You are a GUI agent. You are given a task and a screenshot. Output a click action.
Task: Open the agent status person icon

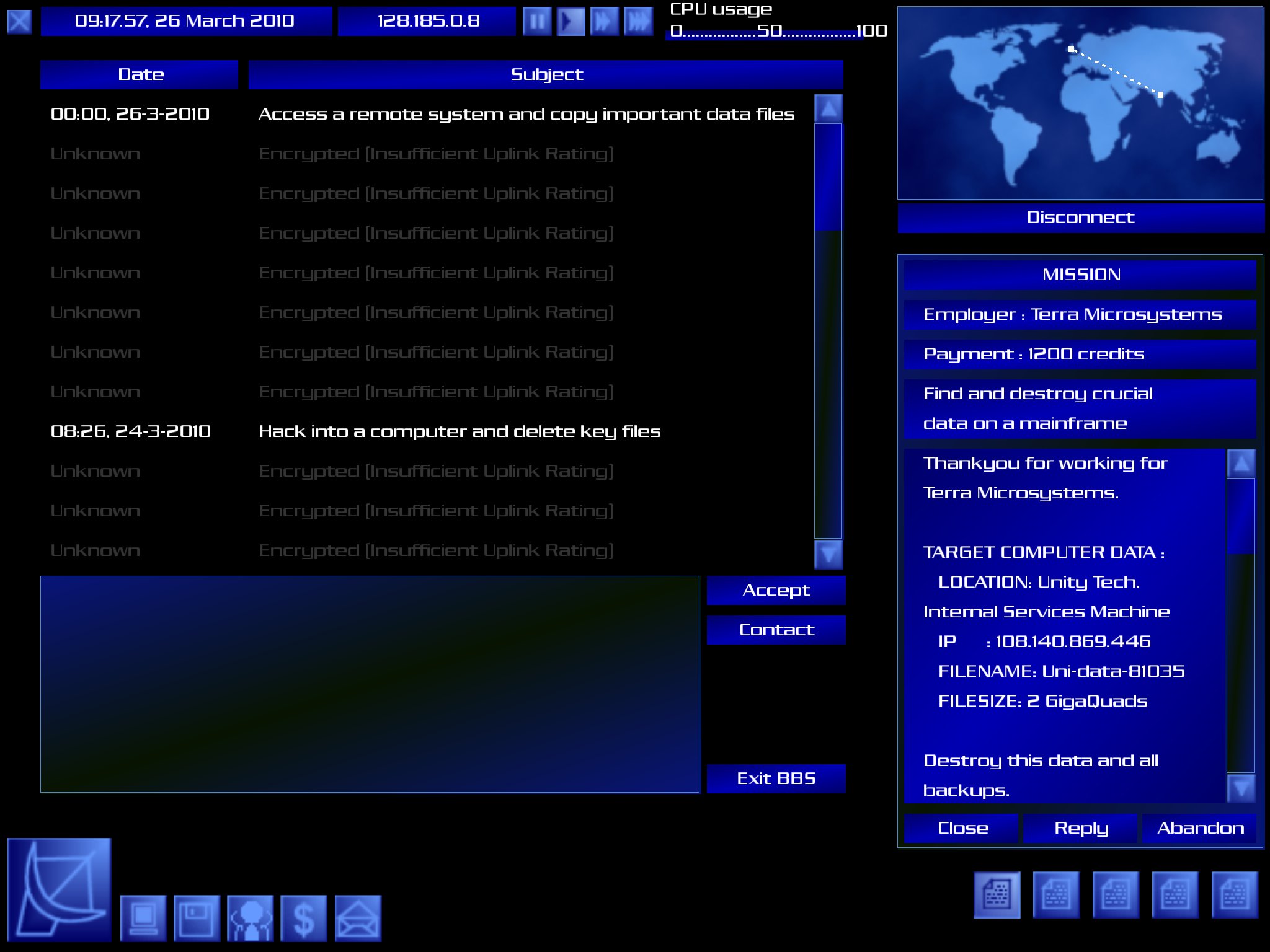point(250,918)
